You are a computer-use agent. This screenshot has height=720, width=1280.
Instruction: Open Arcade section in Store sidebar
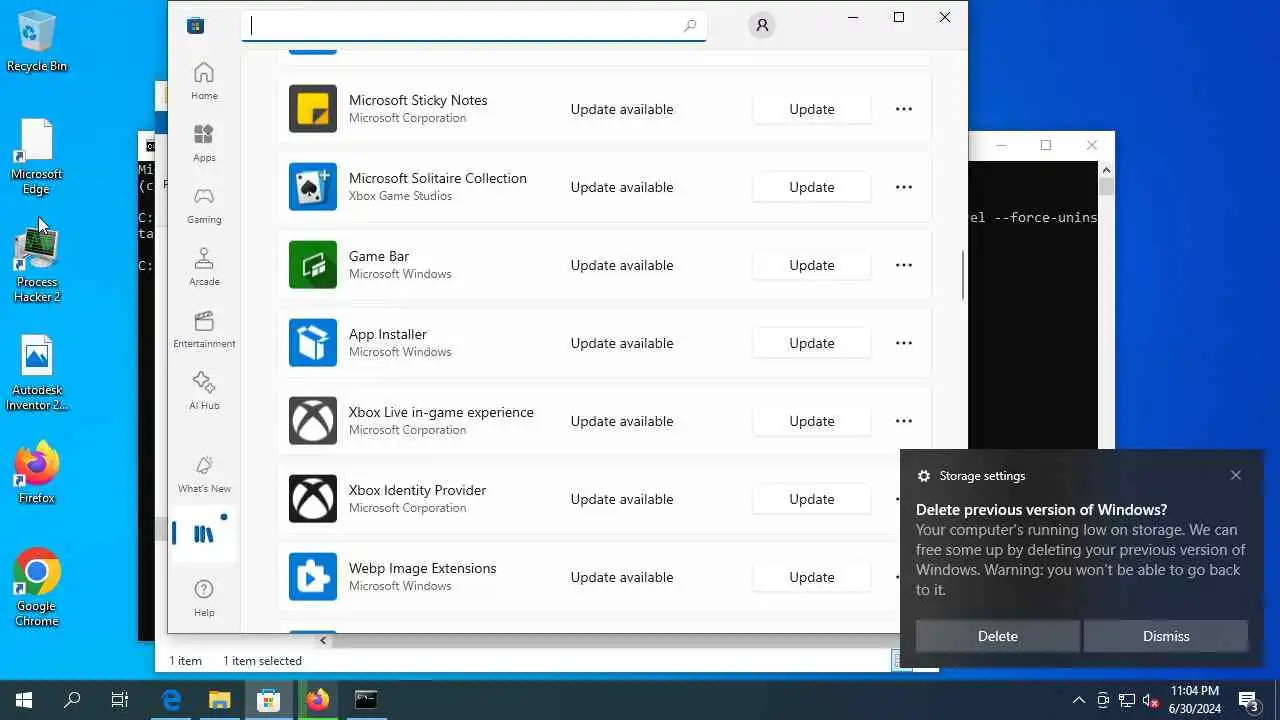click(x=204, y=267)
